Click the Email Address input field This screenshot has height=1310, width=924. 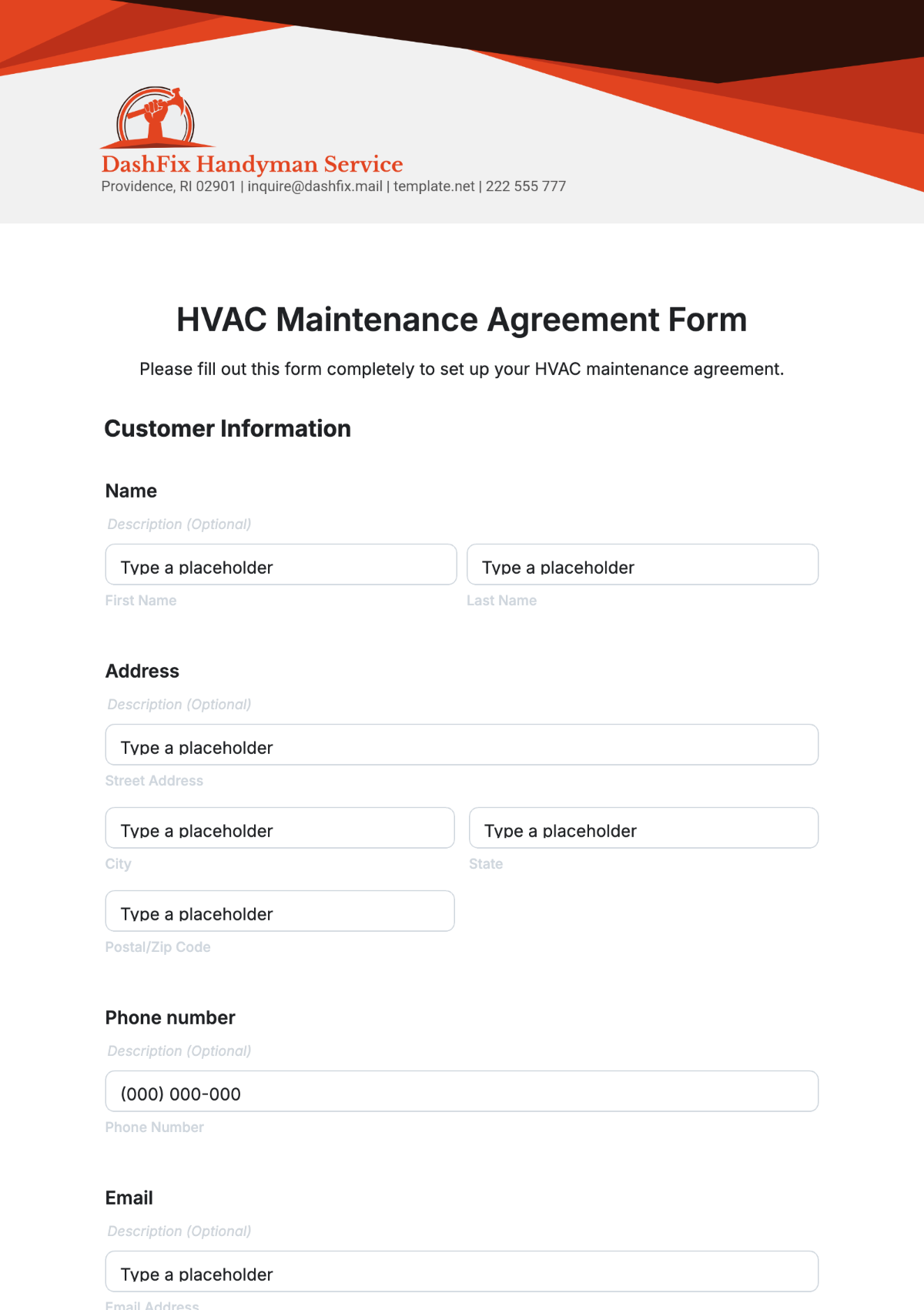462,1271
